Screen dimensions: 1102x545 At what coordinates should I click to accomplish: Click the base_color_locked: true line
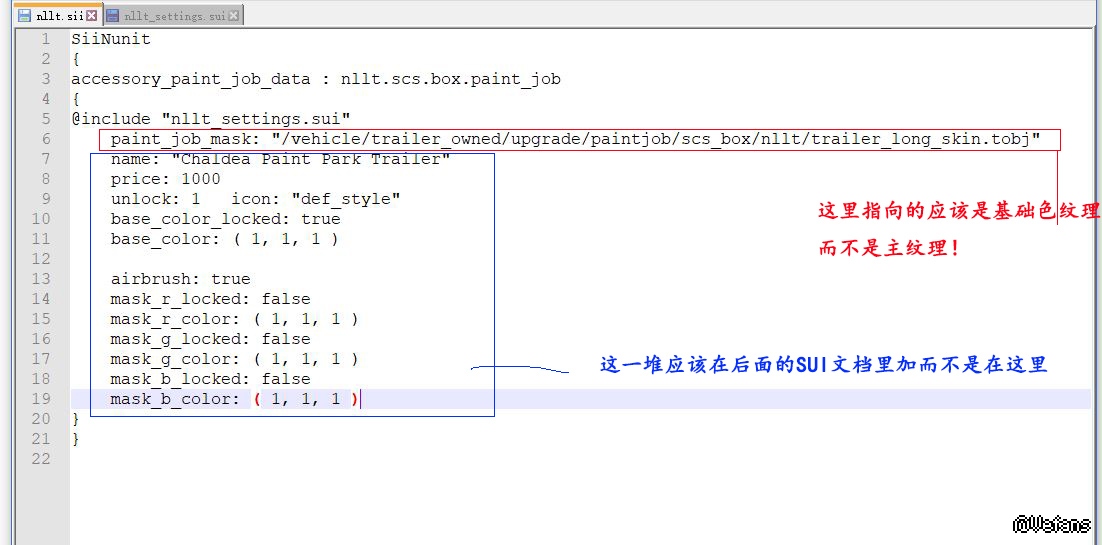point(225,219)
